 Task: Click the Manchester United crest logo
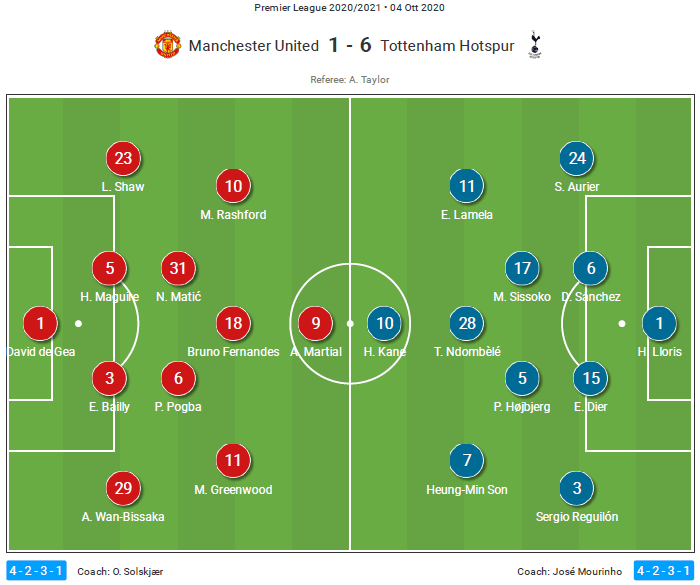(167, 45)
